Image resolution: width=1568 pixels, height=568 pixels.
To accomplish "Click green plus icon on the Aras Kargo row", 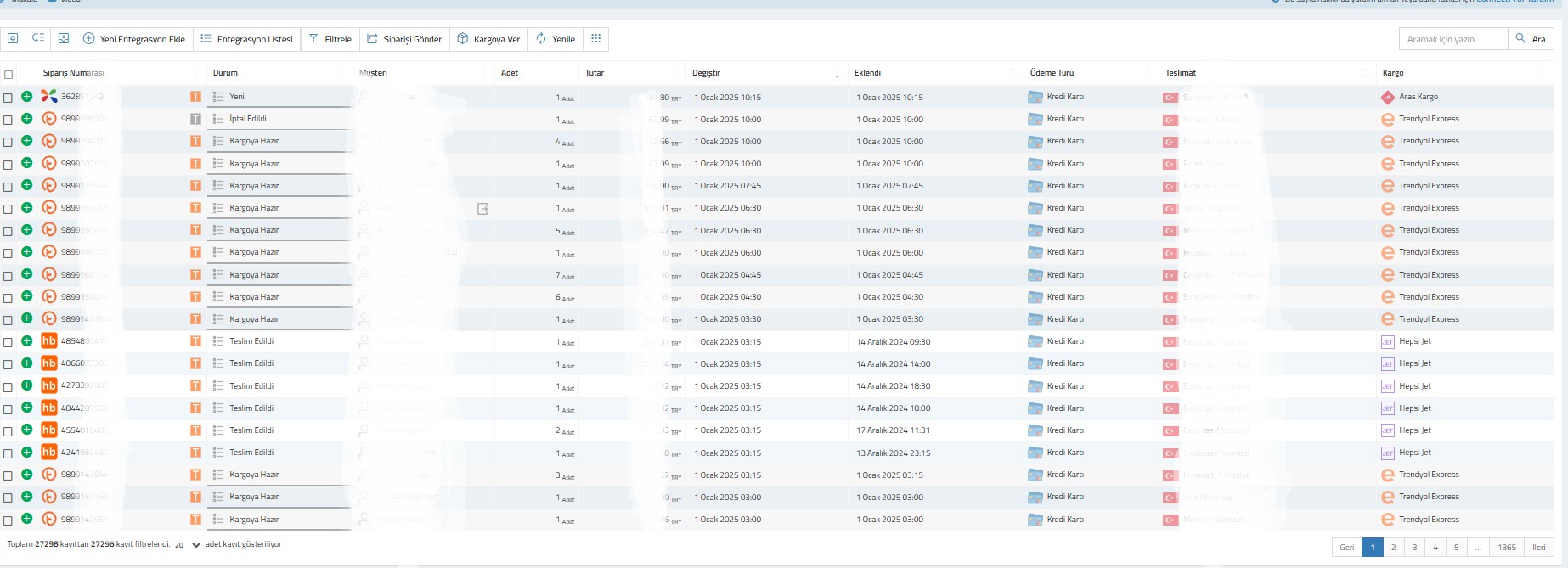I will click(27, 97).
